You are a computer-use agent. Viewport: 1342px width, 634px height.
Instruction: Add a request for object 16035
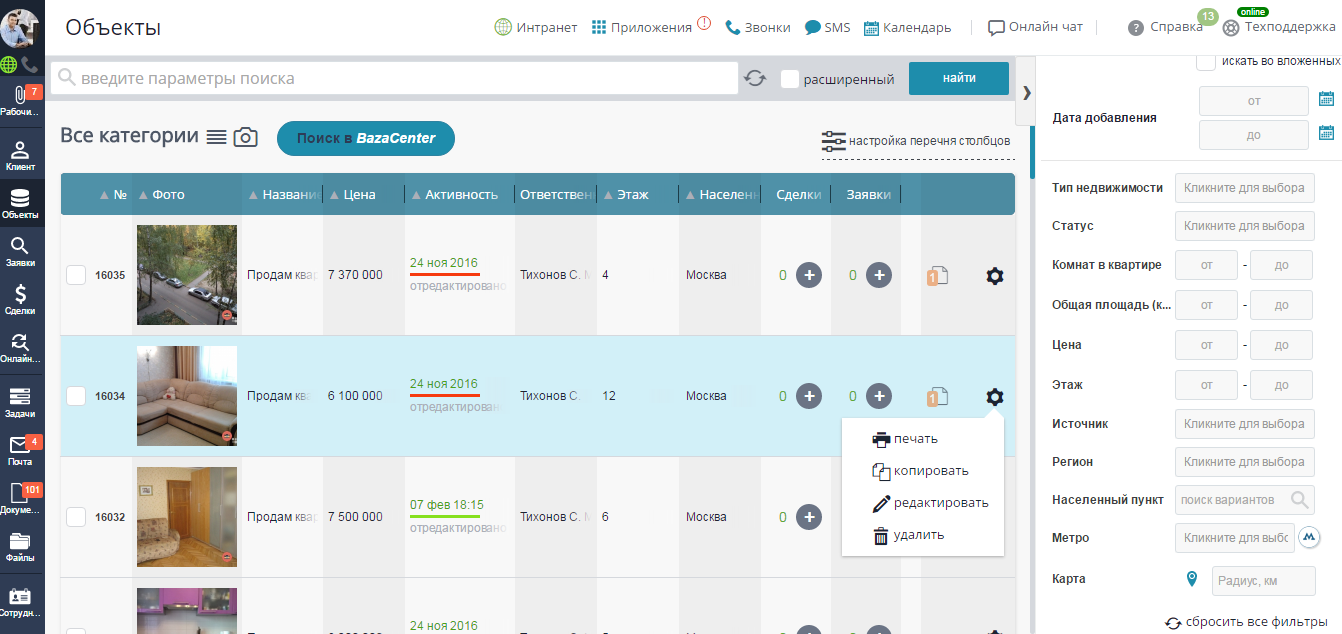(x=879, y=275)
